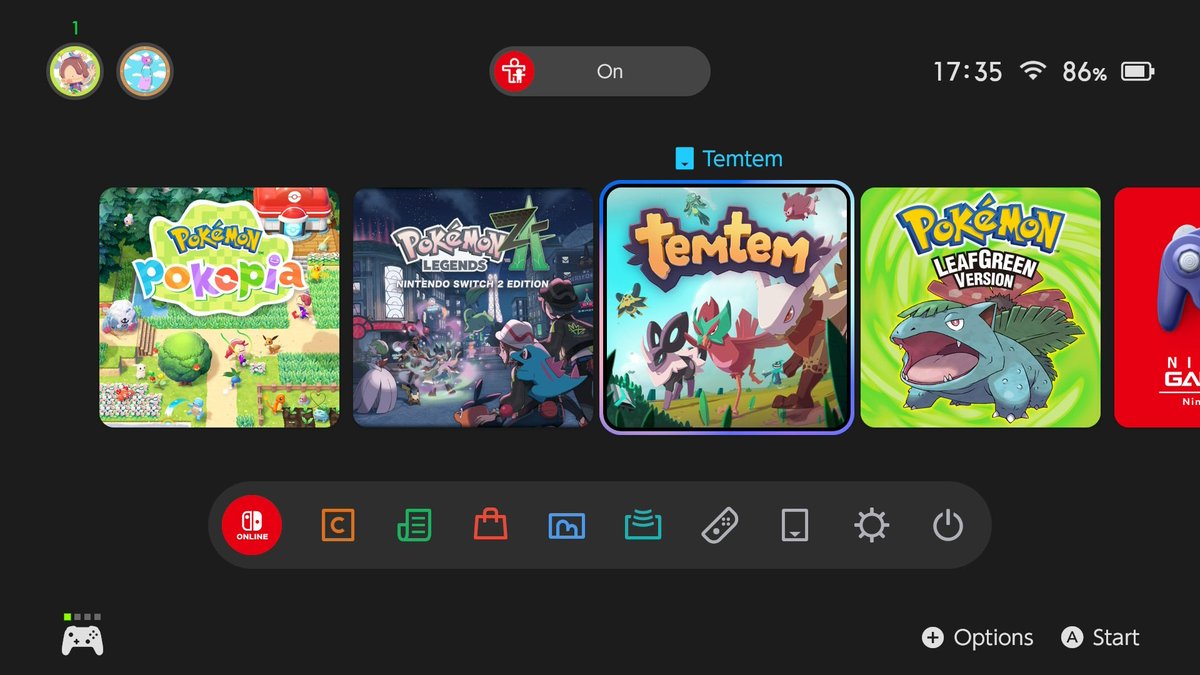Screen dimensions: 1200x675
Task: Click the Temtem title label
Action: [742, 159]
